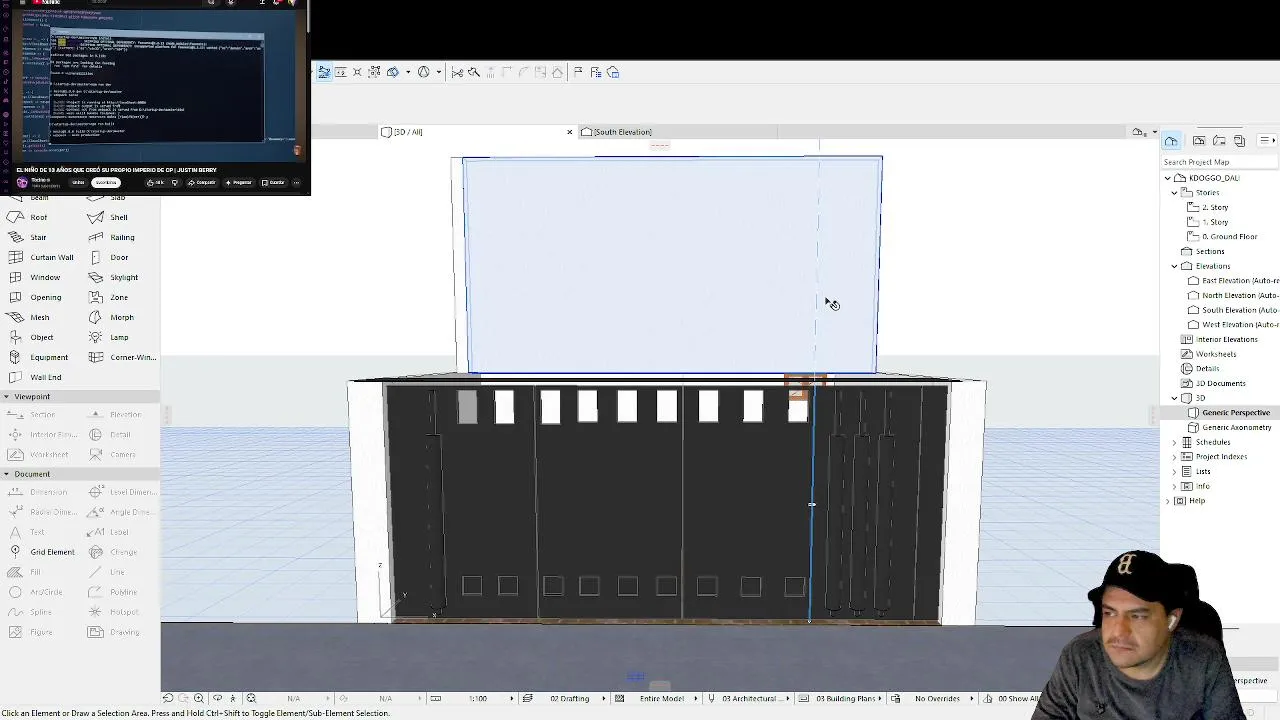
Task: Select the Corner Window tool
Action: [x=122, y=357]
